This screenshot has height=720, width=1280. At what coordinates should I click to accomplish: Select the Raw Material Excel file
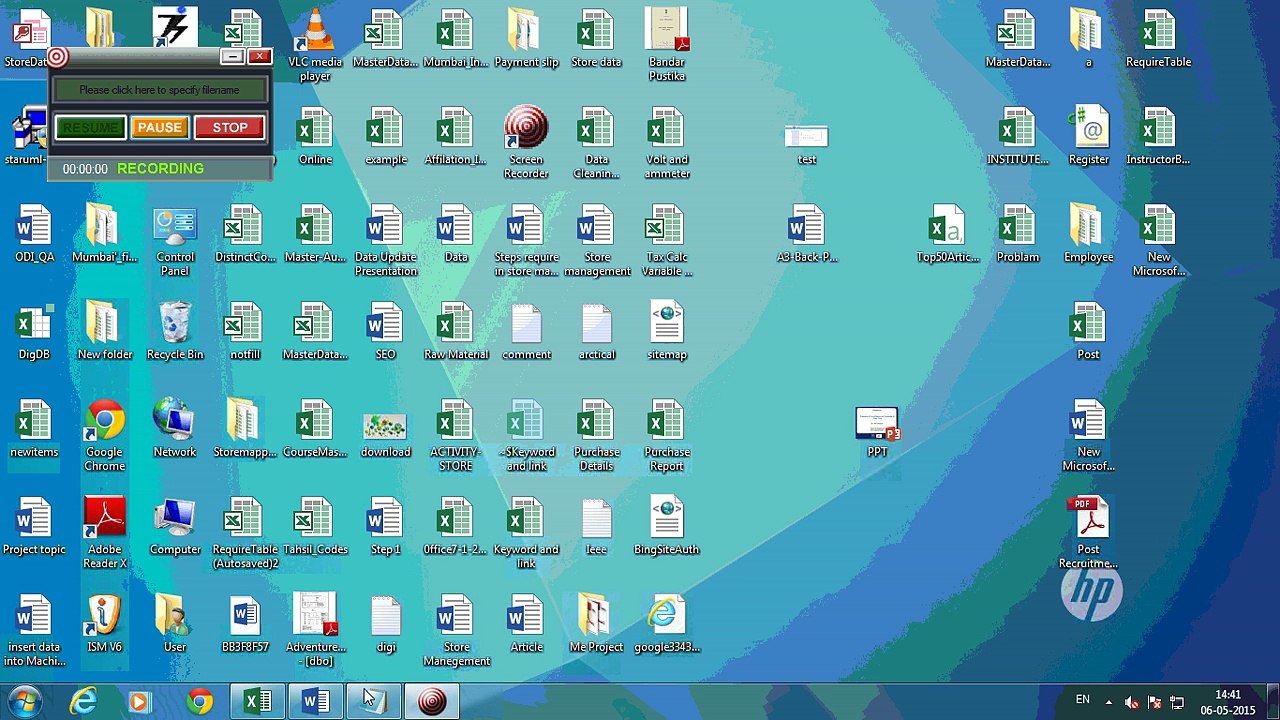pyautogui.click(x=456, y=332)
